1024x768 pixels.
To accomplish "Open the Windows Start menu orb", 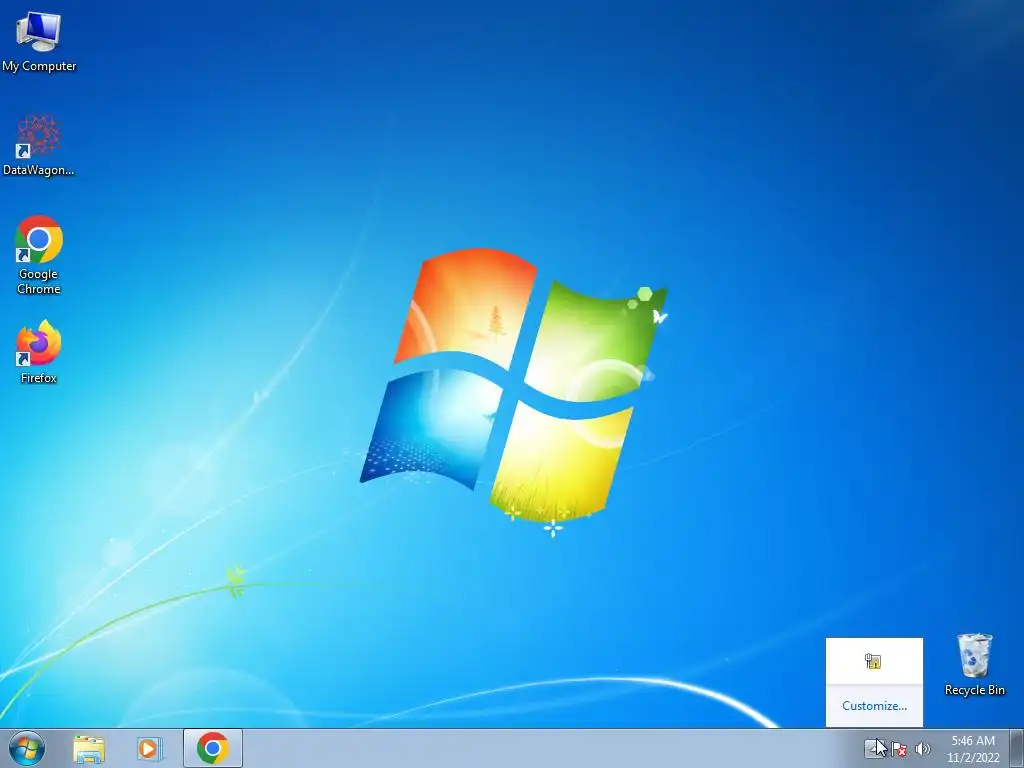I will click(x=27, y=748).
